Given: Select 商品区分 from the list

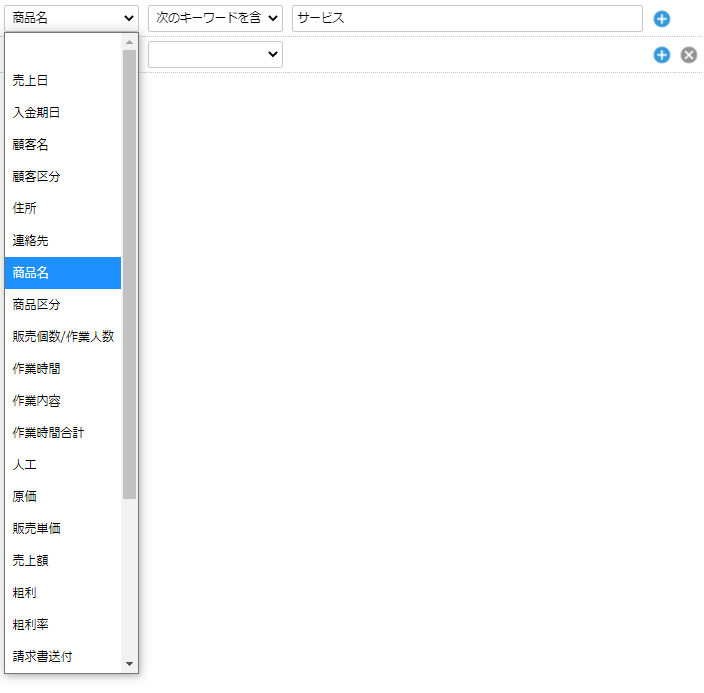Looking at the screenshot, I should 63,305.
